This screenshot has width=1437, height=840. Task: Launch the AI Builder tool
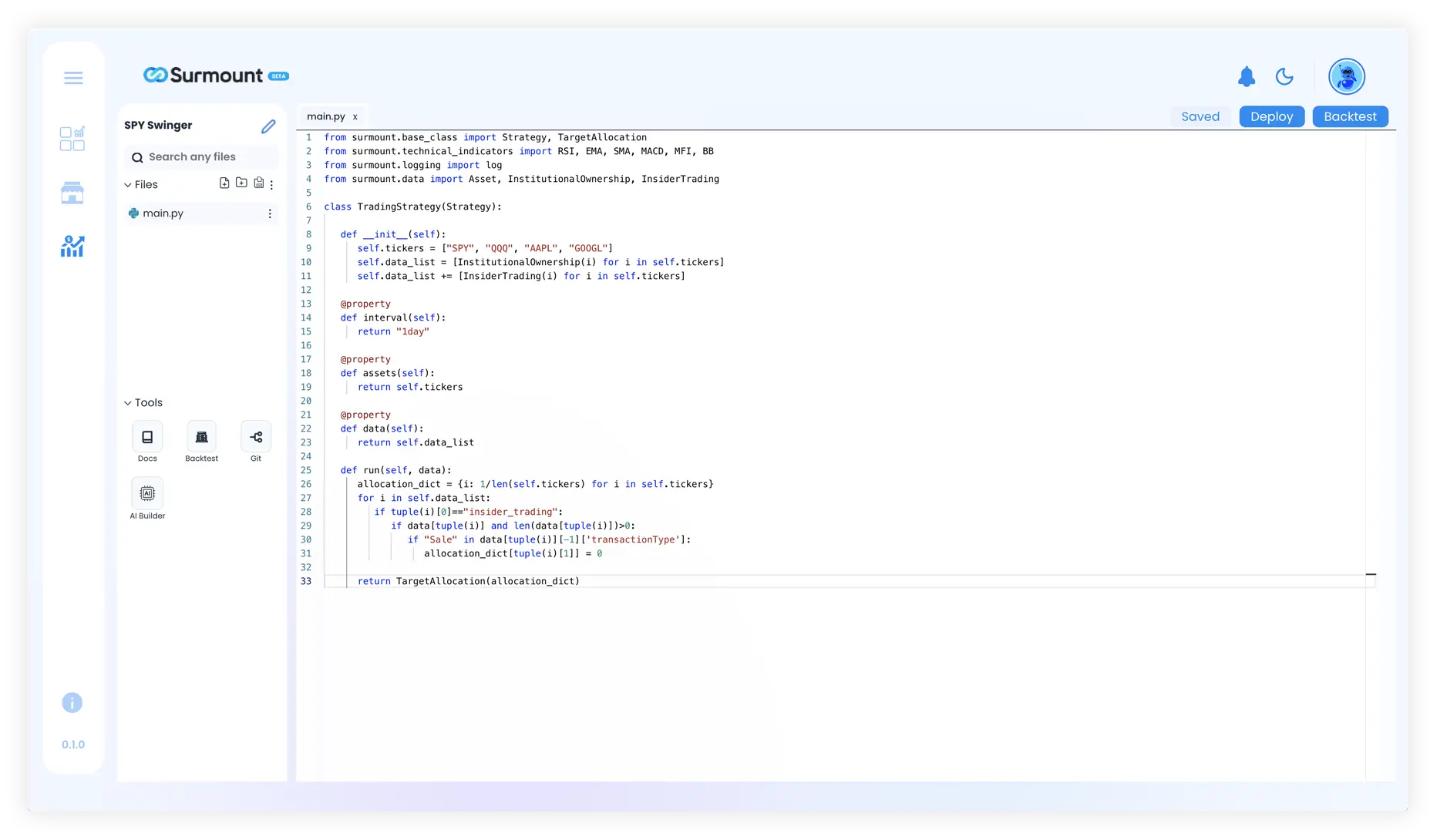click(147, 493)
